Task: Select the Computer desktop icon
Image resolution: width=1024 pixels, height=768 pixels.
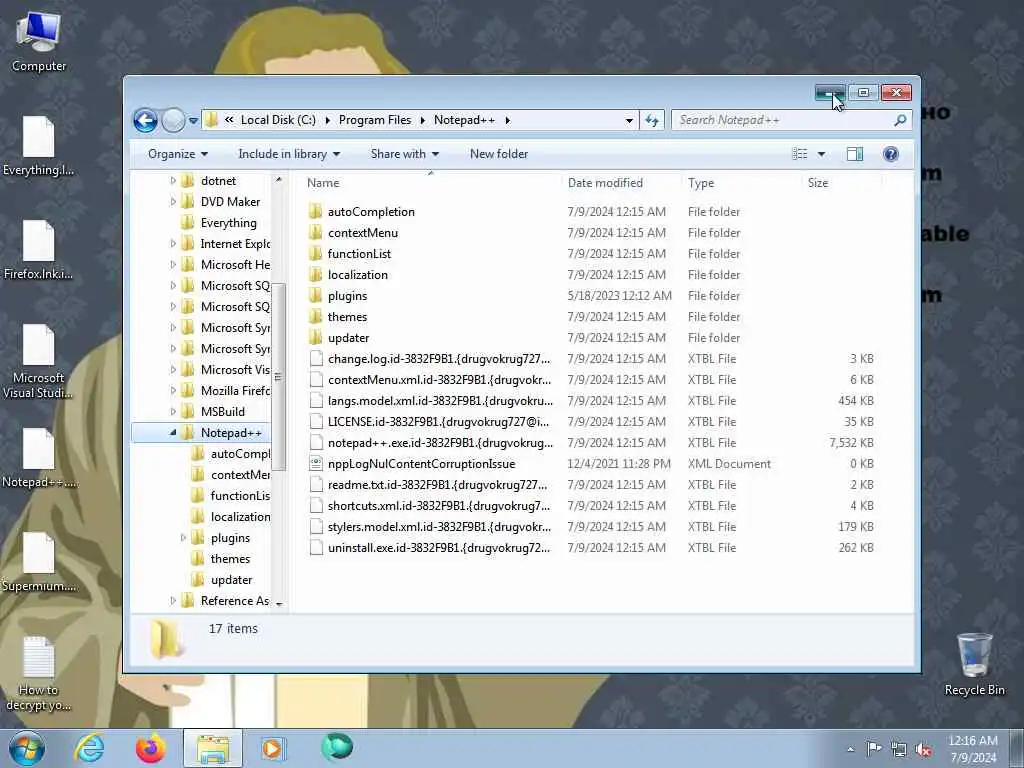Action: pos(39,41)
